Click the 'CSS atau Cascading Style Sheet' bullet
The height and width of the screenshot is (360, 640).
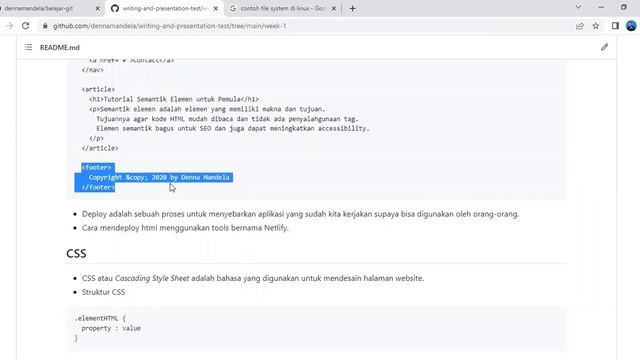coord(253,278)
